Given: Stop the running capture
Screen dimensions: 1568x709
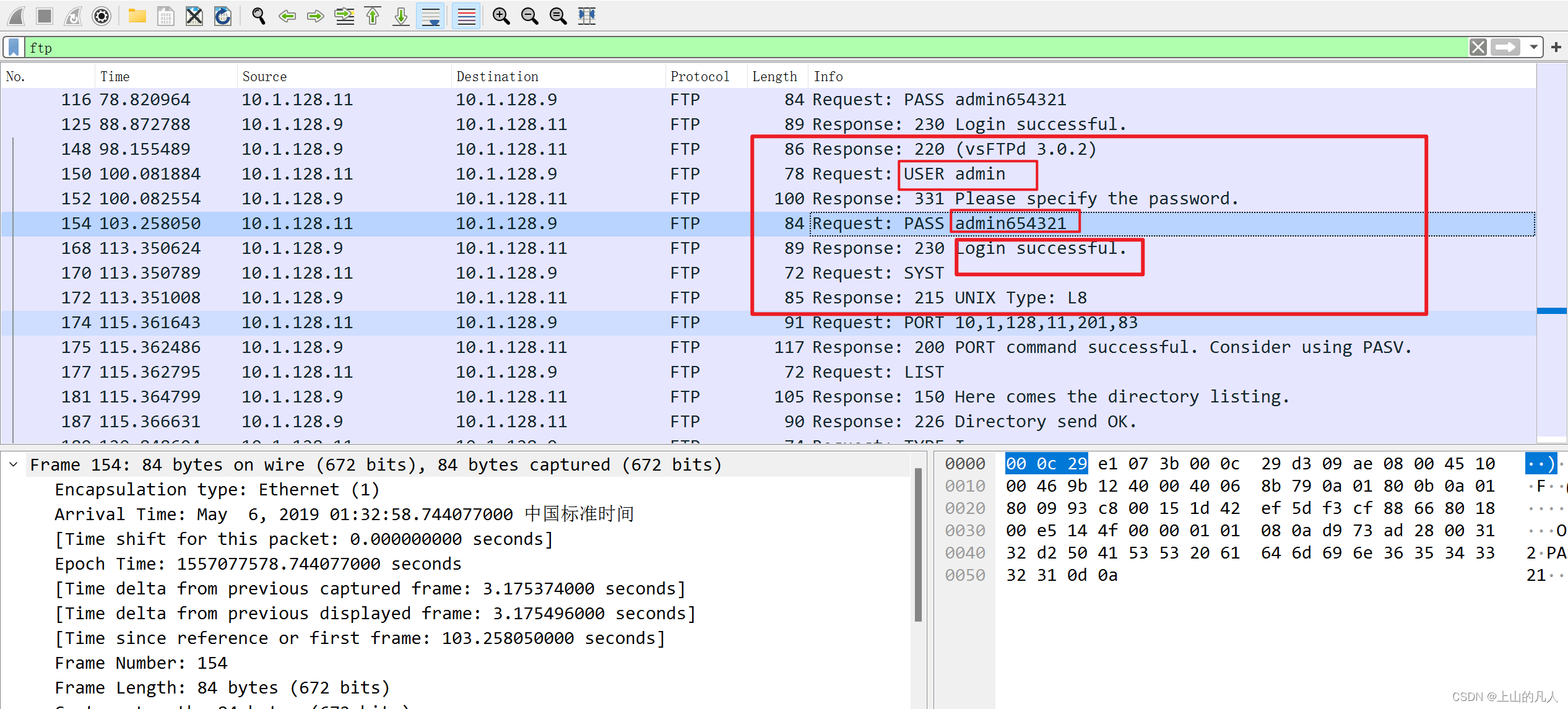Looking at the screenshot, I should coord(45,15).
